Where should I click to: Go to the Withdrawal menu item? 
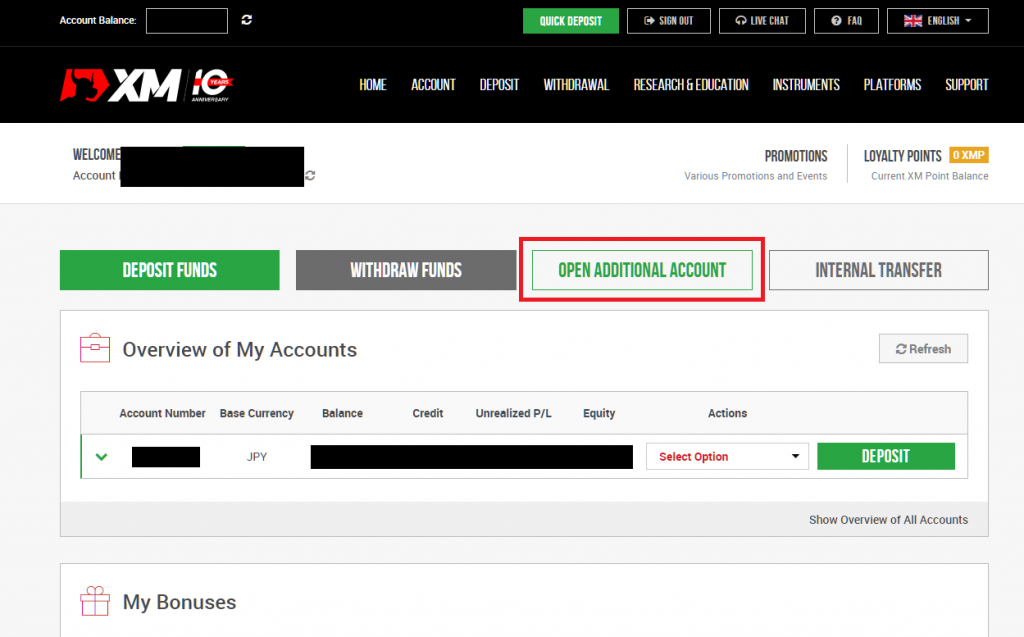(576, 85)
